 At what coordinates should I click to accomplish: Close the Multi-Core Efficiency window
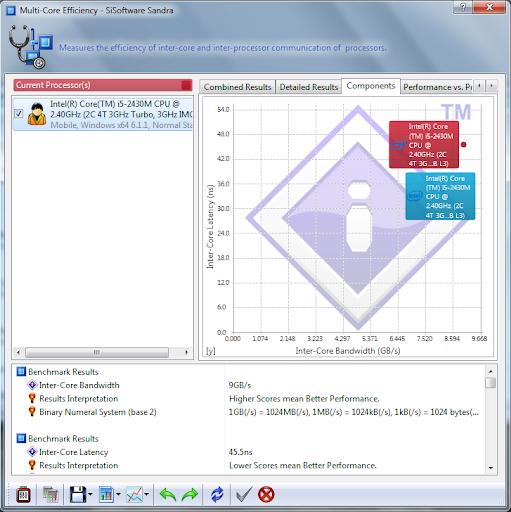(x=489, y=7)
